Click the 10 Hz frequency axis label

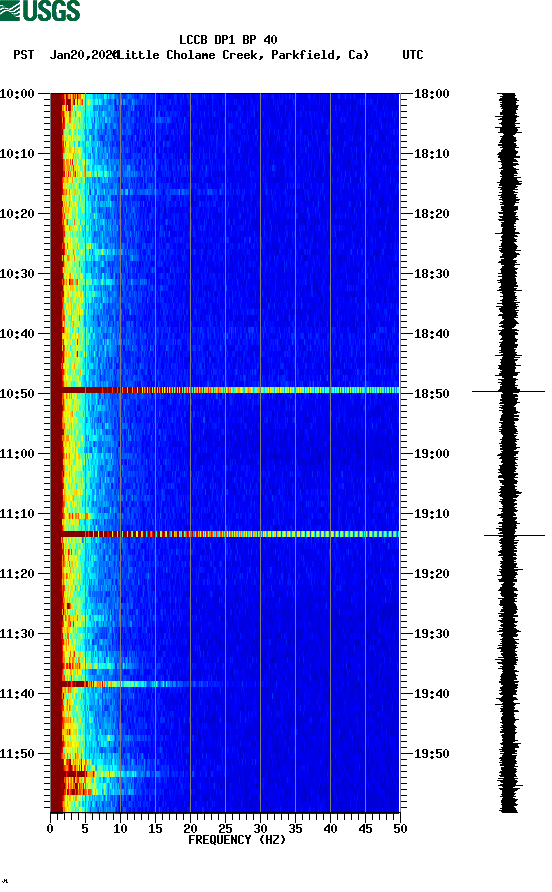120,829
